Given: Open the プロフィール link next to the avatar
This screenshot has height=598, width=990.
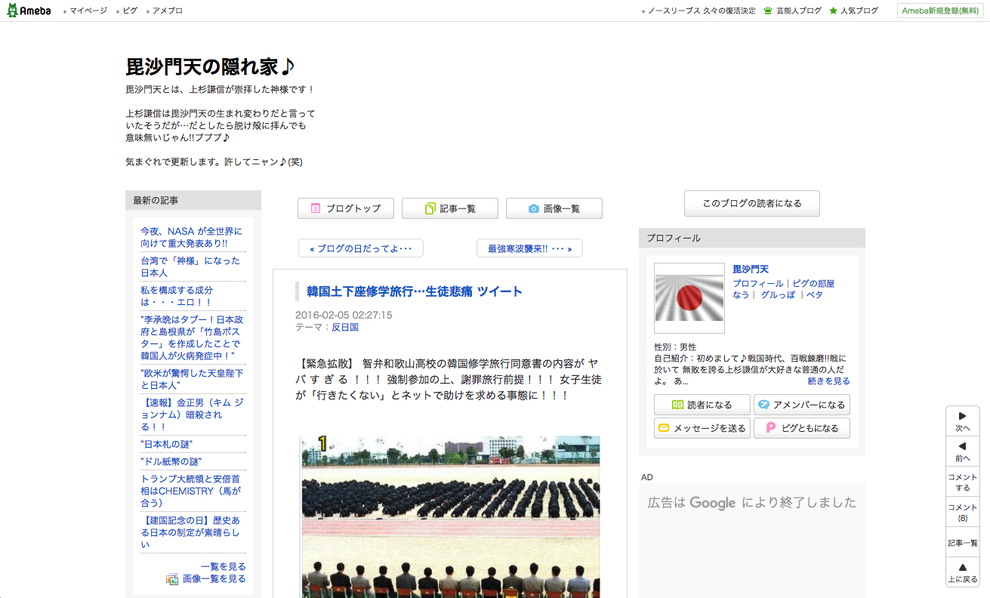Looking at the screenshot, I should point(758,284).
